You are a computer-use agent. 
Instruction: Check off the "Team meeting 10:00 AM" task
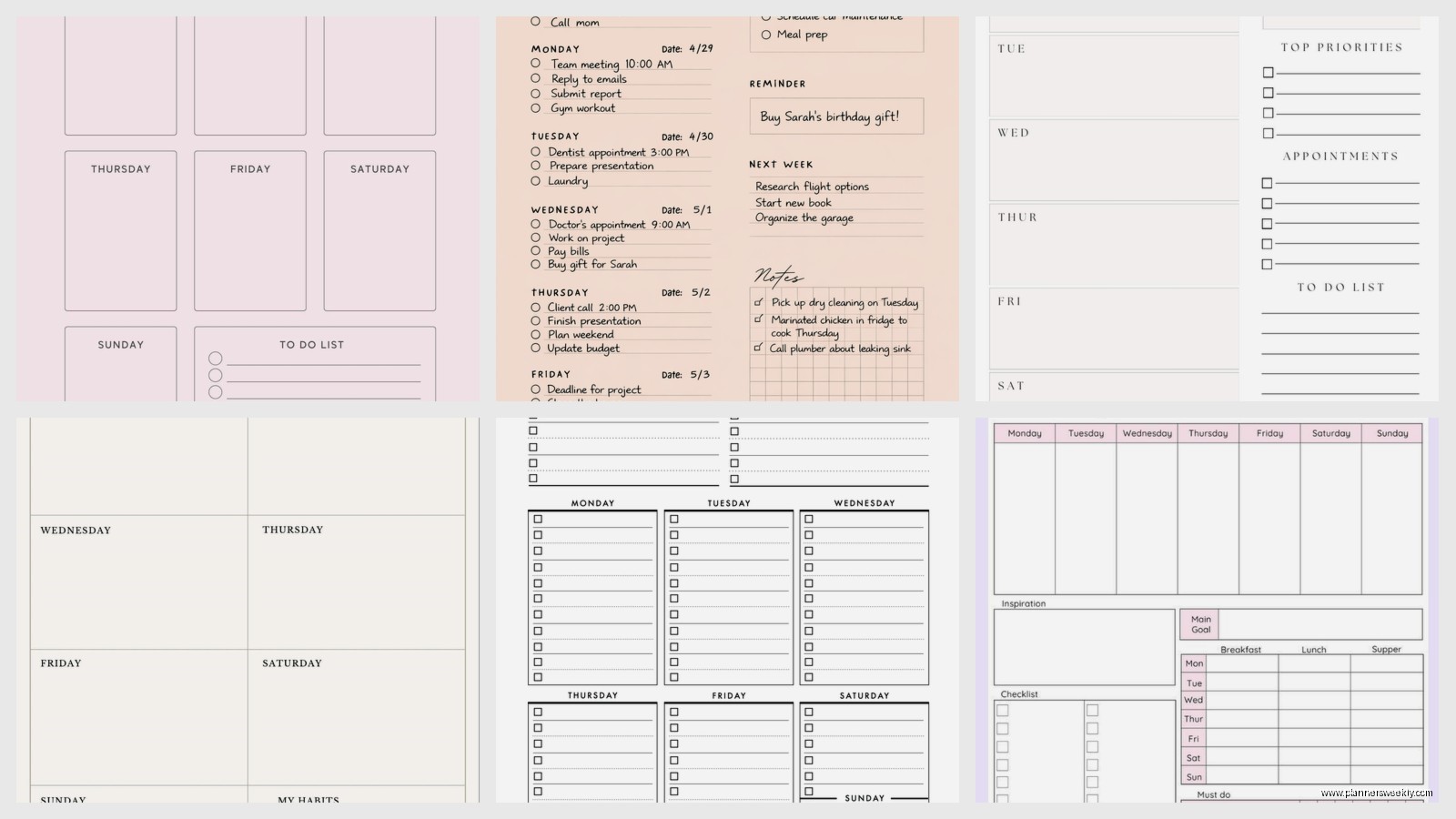click(534, 64)
